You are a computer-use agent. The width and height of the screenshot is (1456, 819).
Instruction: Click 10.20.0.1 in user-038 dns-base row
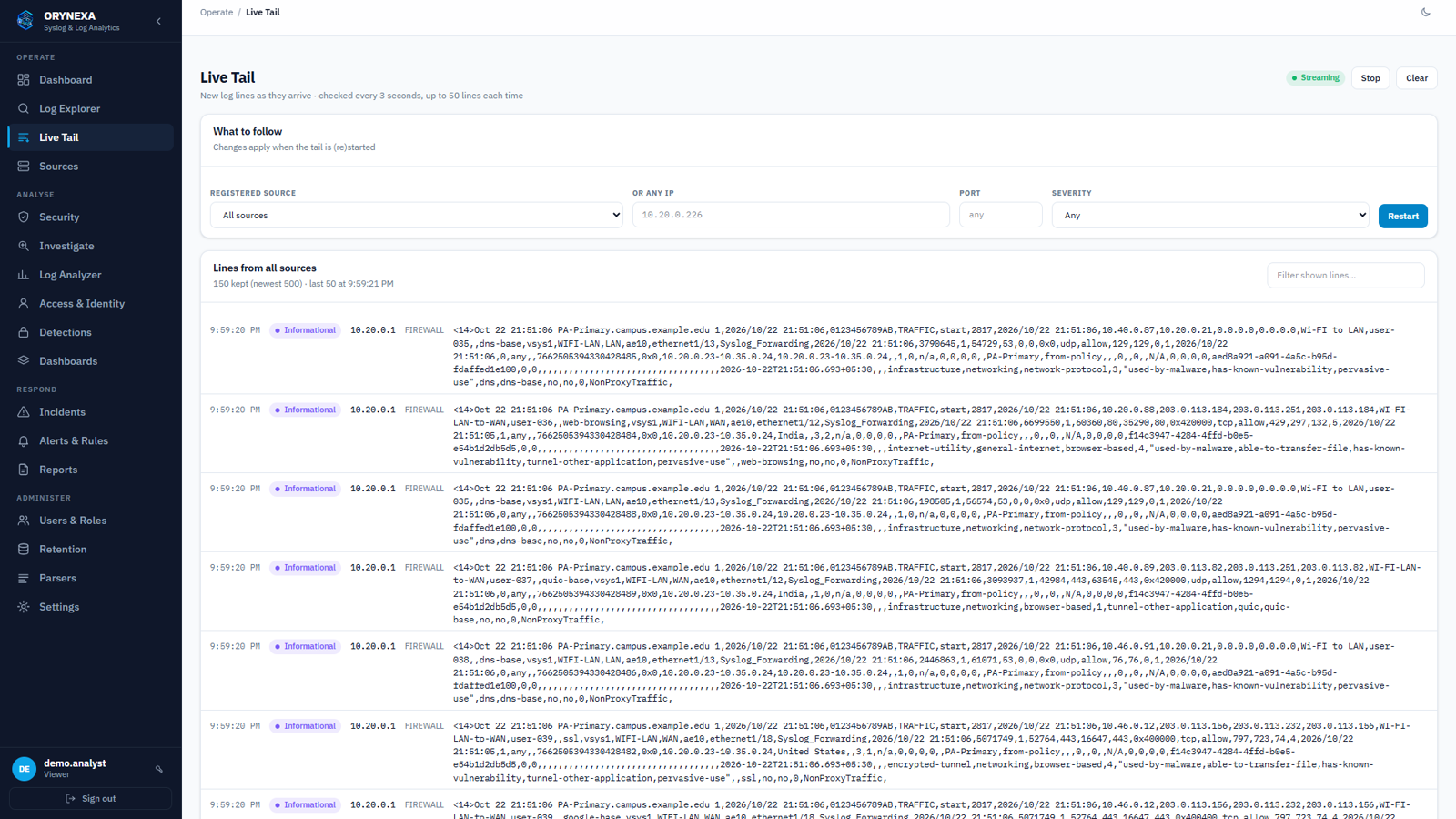pos(373,647)
